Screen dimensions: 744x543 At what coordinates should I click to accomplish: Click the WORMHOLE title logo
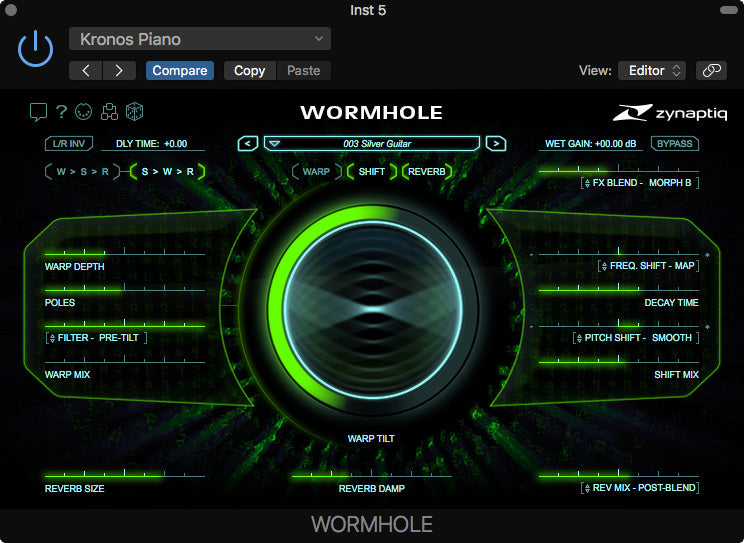pyautogui.click(x=372, y=112)
